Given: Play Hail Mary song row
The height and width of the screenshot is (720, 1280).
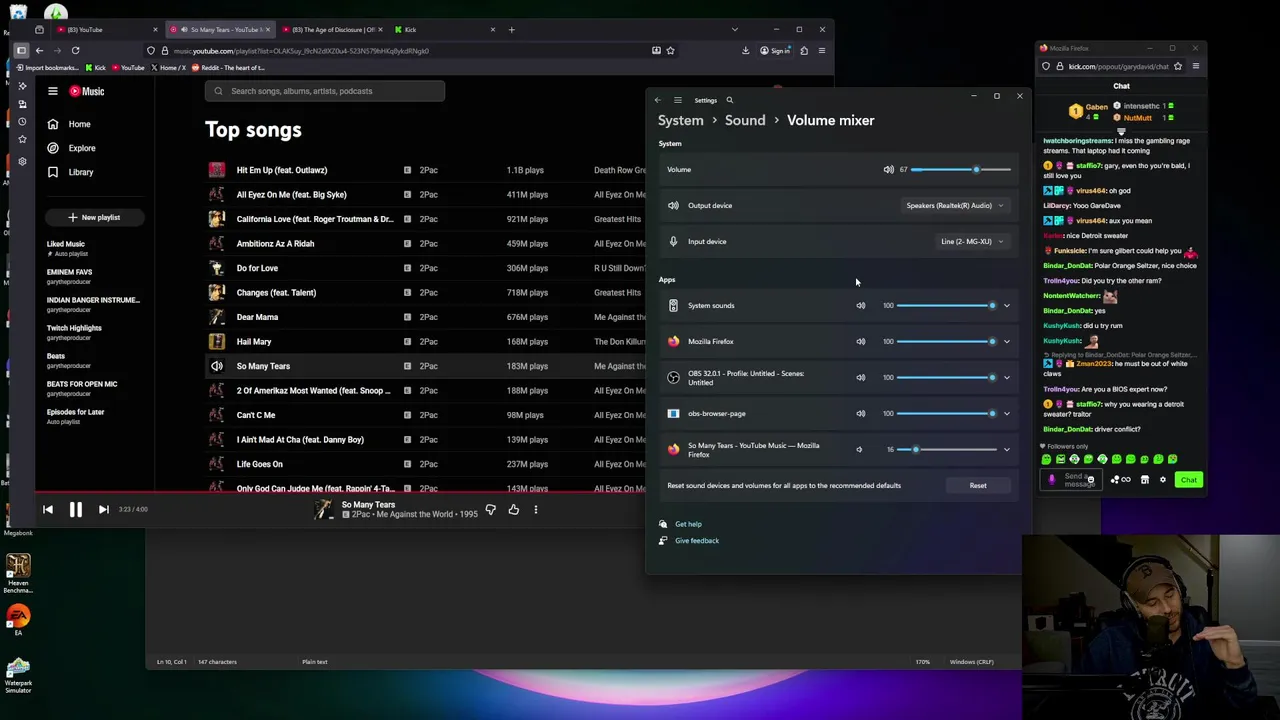Looking at the screenshot, I should (x=254, y=342).
